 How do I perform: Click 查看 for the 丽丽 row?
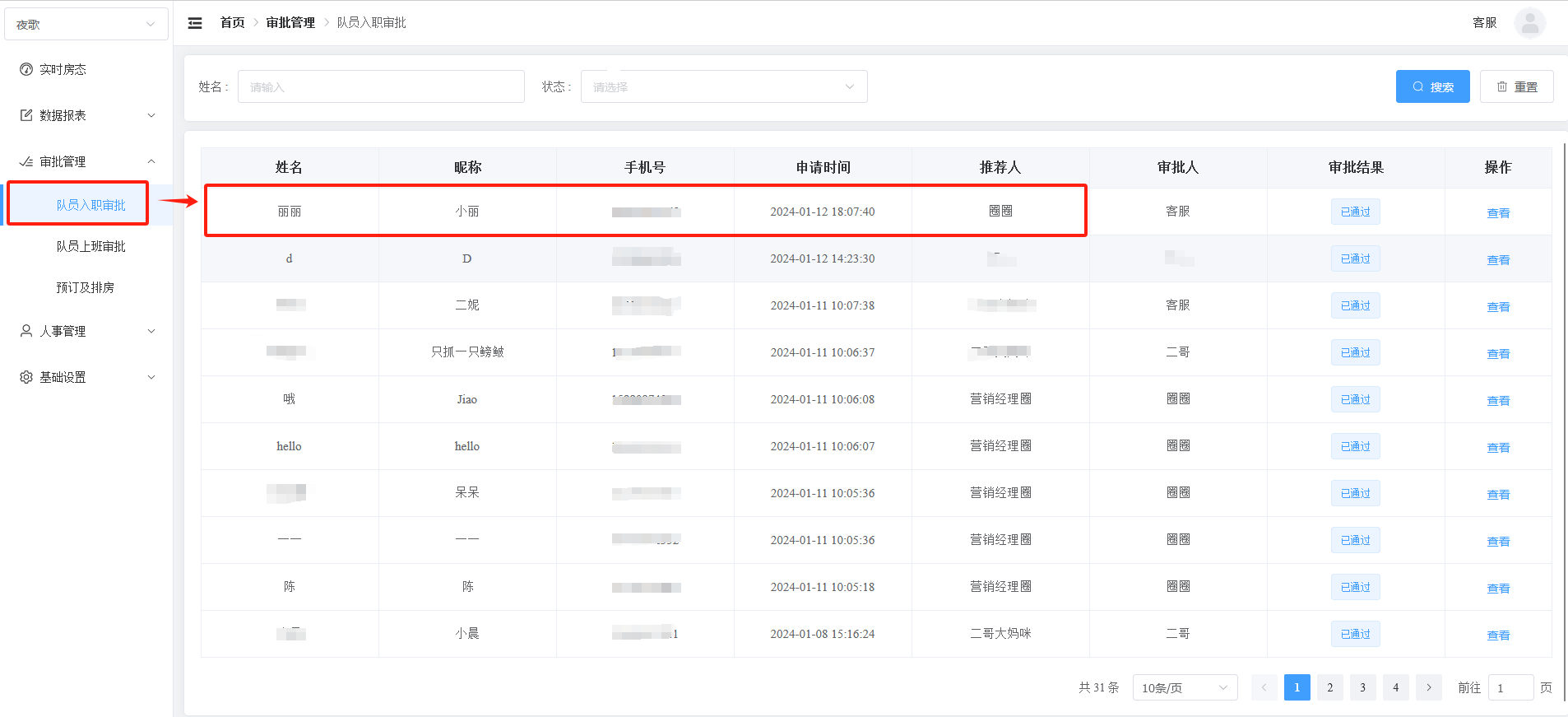pos(1498,213)
